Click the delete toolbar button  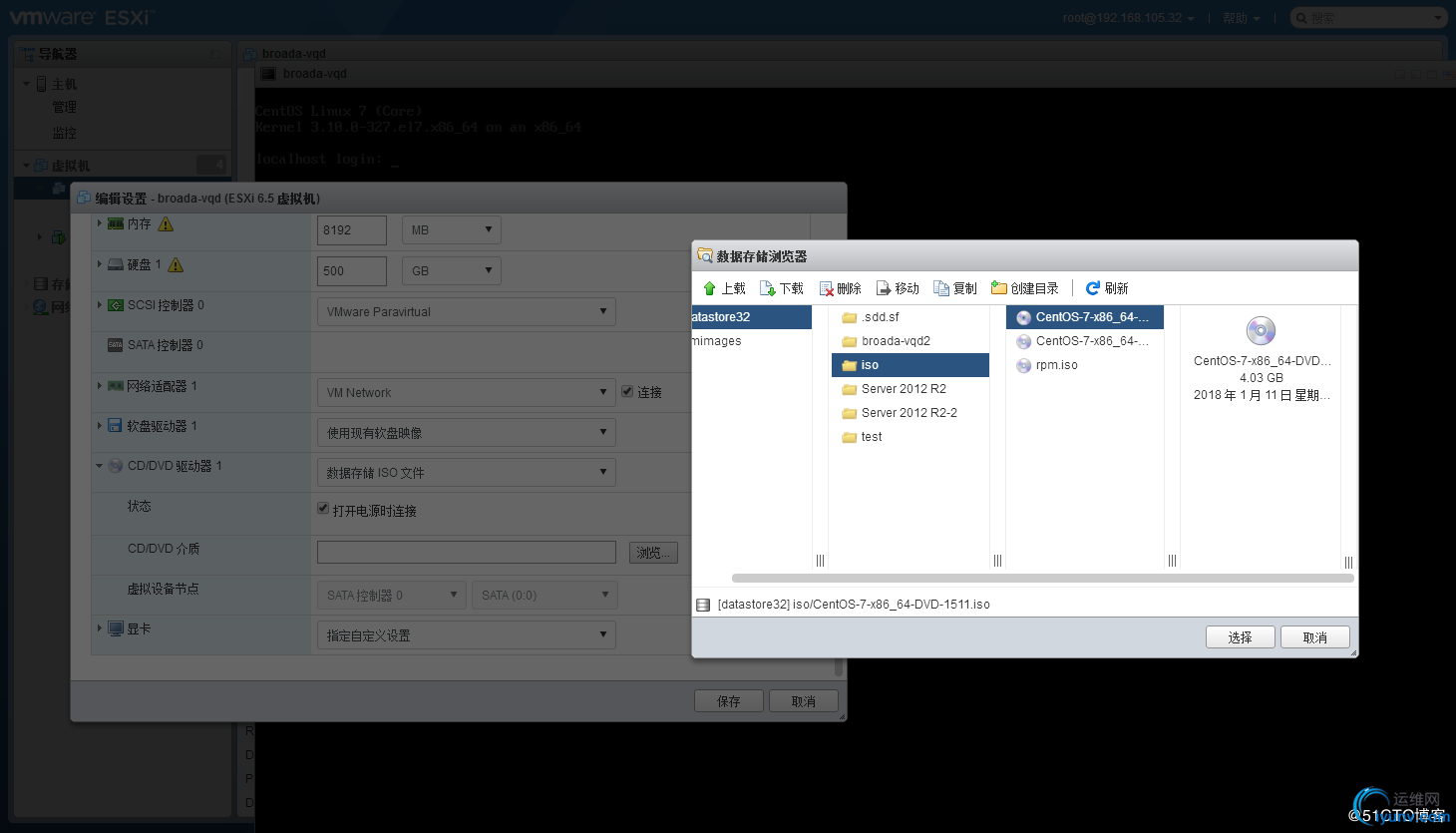(x=840, y=288)
